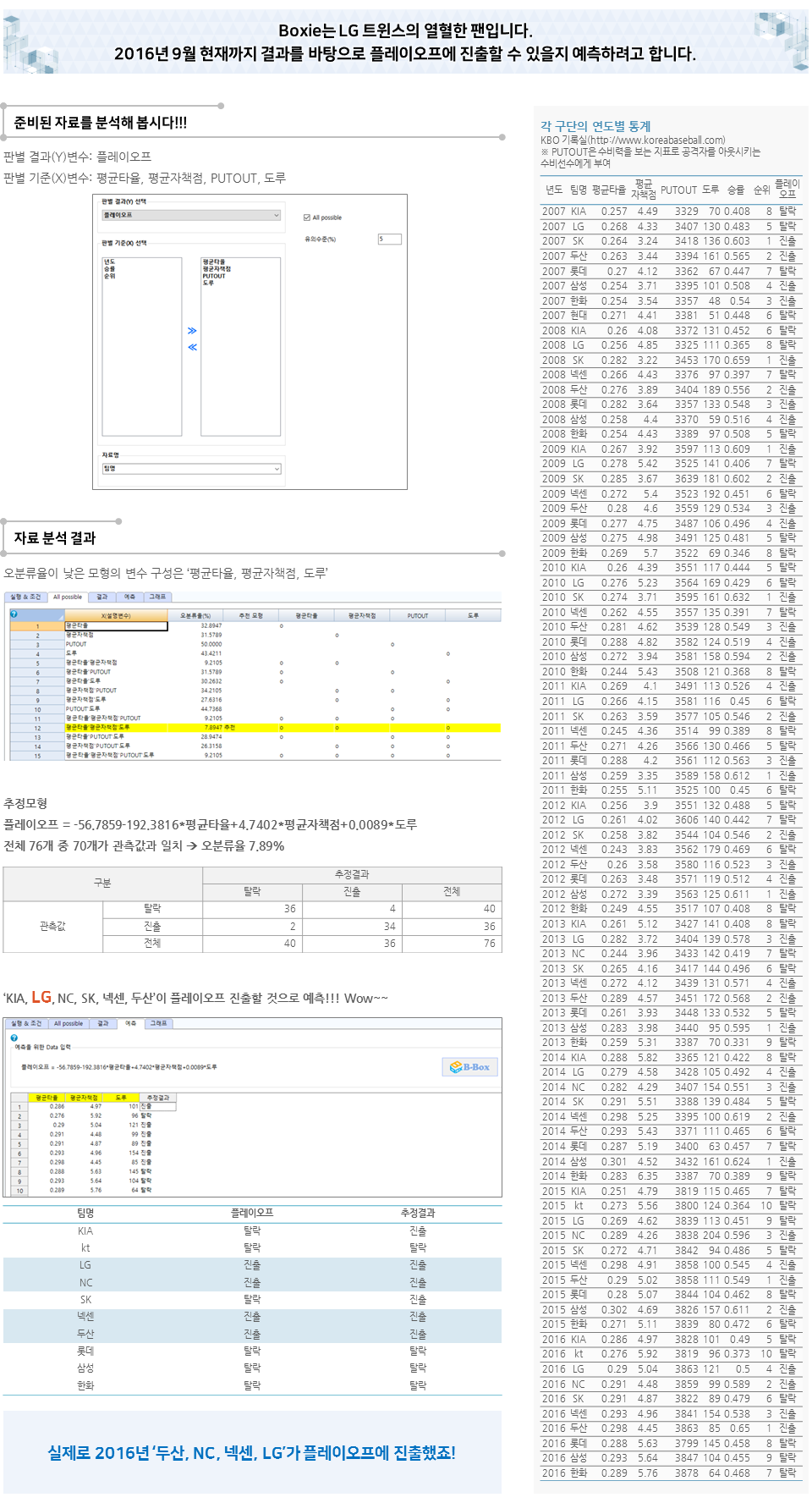Select 평균자책점 in the chosen X variables list
812x1503 pixels.
point(217,269)
